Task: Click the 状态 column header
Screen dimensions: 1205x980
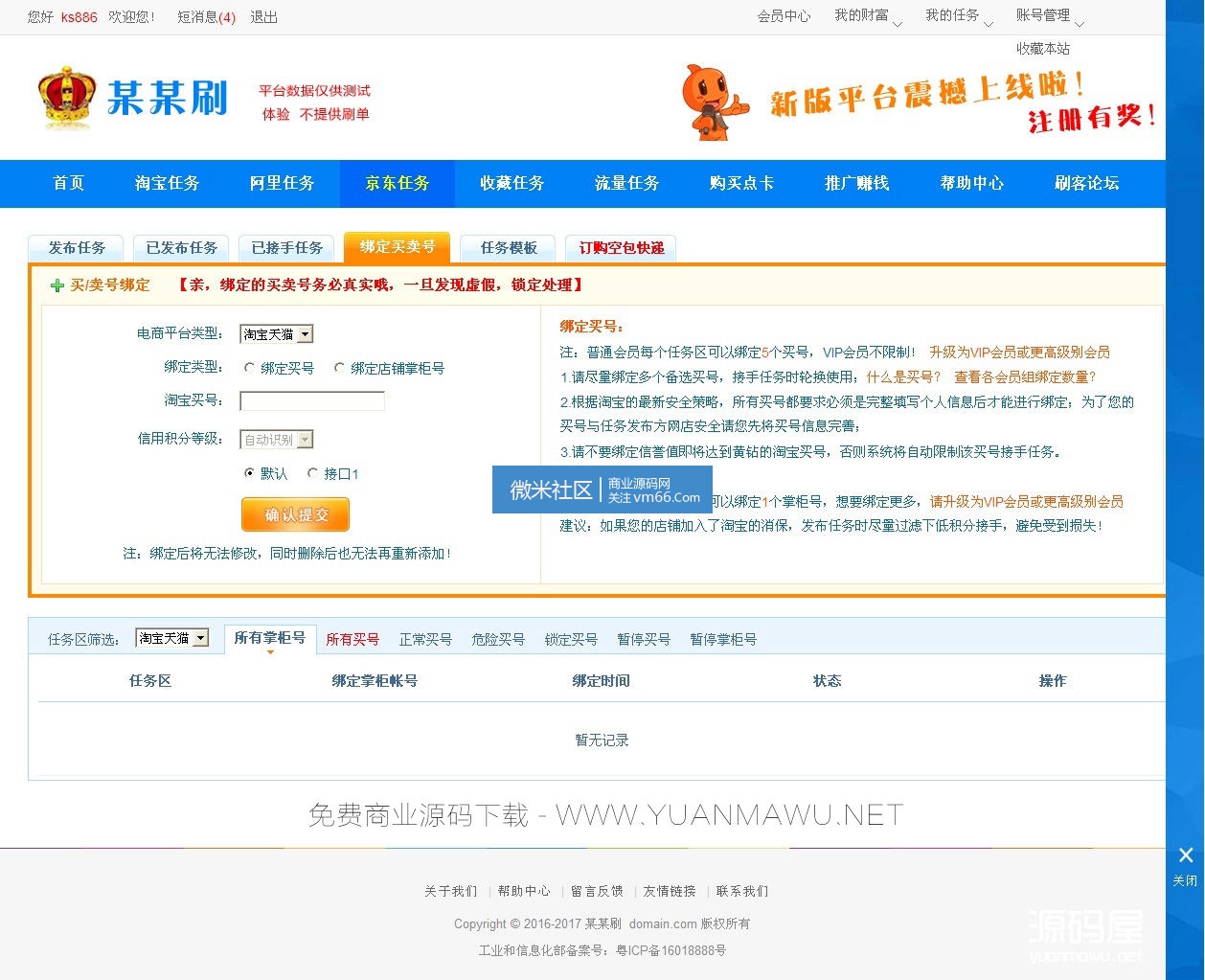Action: pyautogui.click(x=827, y=681)
